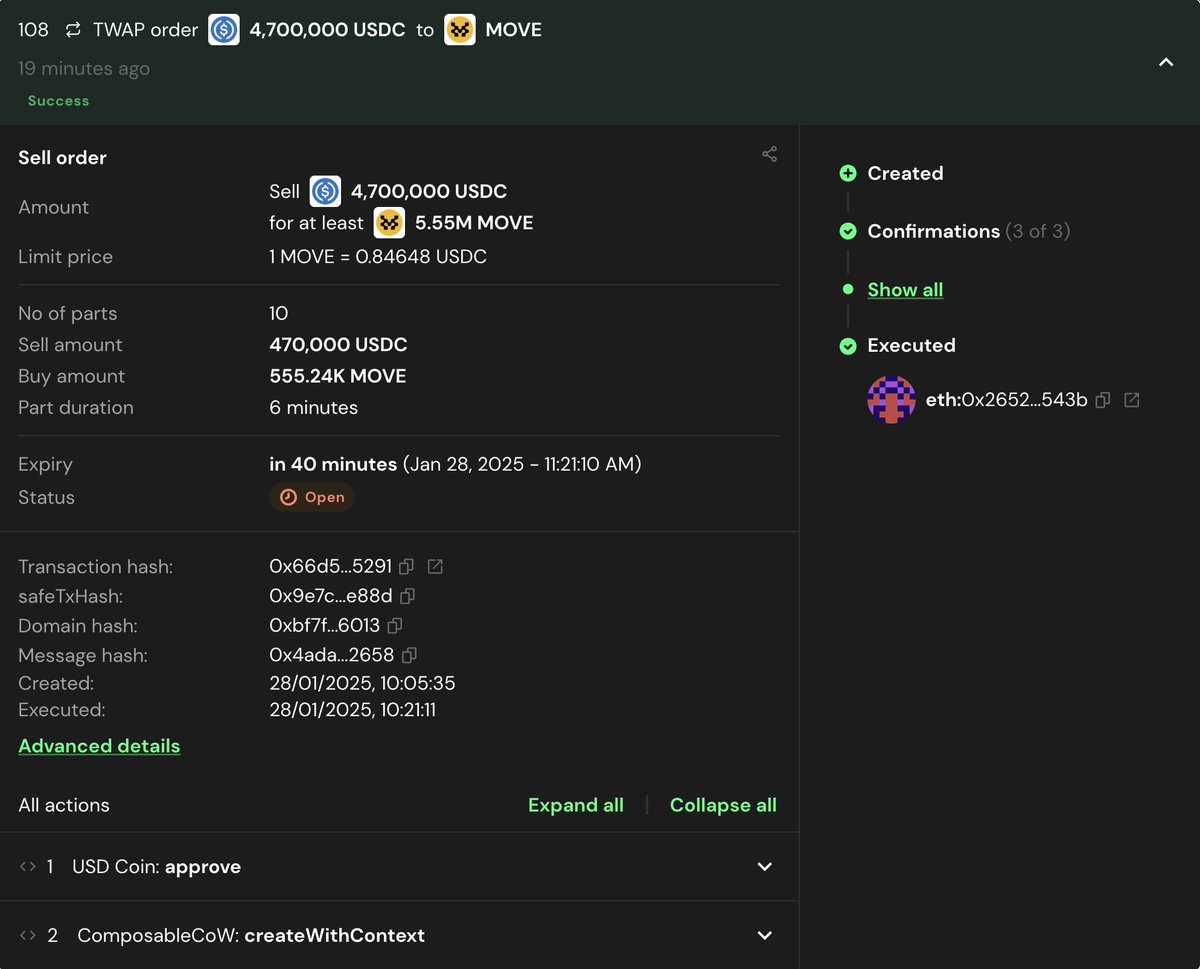The width and height of the screenshot is (1200, 969).
Task: Click USDC icon in Sell amount row
Action: [325, 191]
